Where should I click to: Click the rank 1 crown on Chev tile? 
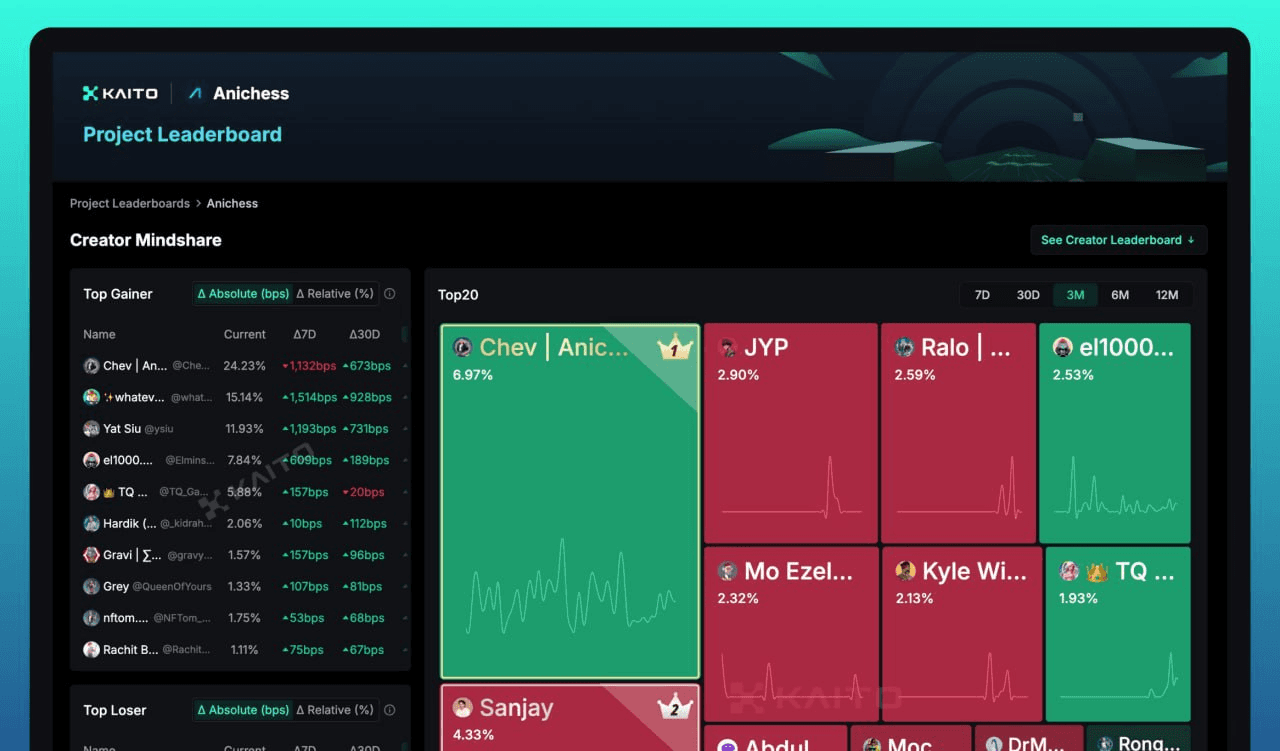point(675,348)
